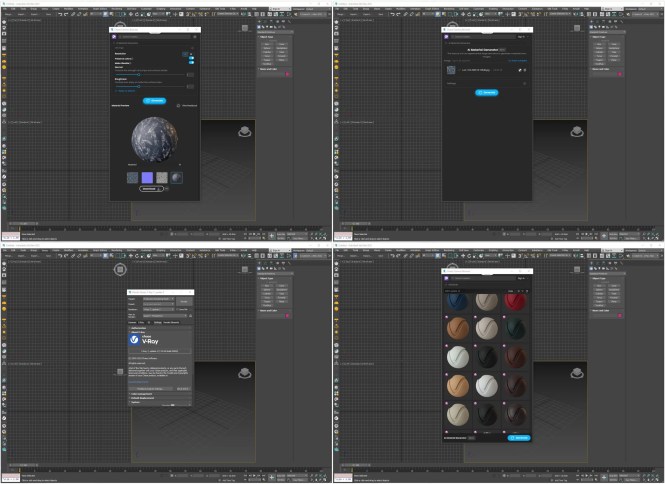Viewport: 665px width, 484px height.
Task: Click the ViewCube beside the material preview window
Action: [x=245, y=132]
